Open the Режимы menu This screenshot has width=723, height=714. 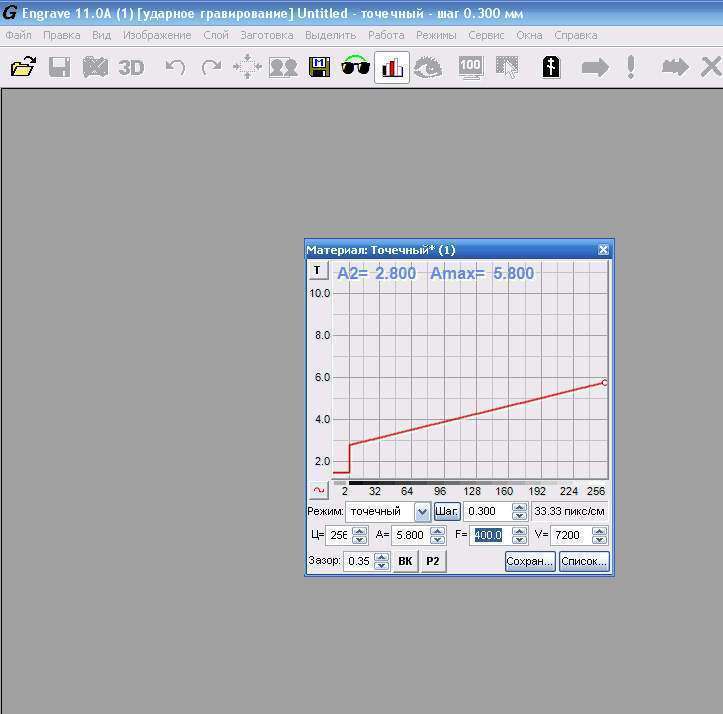click(436, 35)
